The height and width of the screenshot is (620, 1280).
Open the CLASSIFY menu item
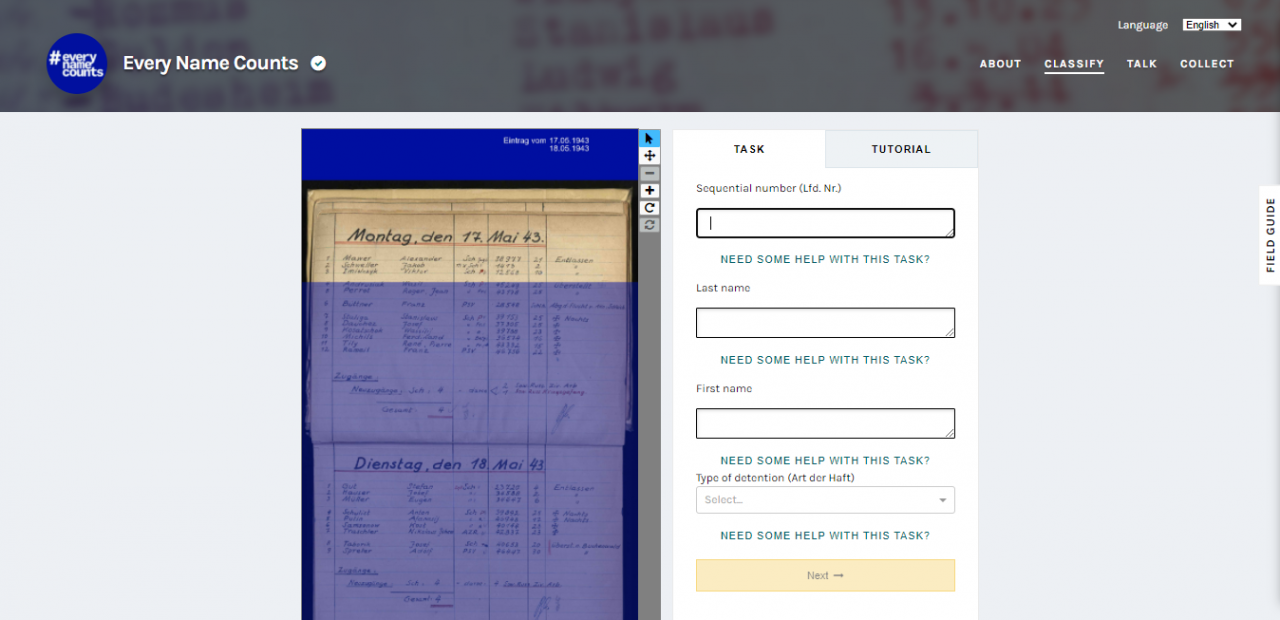tap(1074, 64)
